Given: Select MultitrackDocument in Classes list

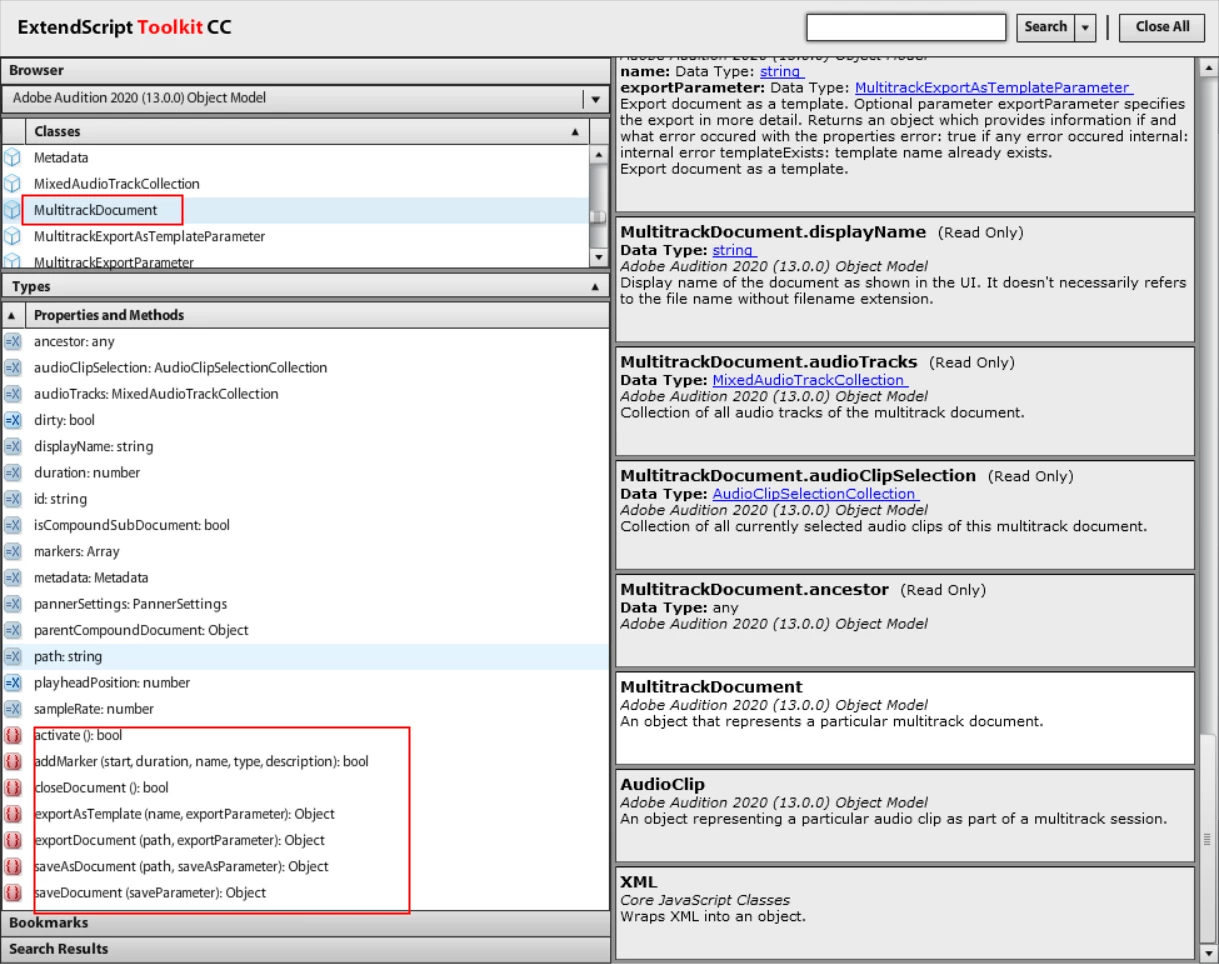Looking at the screenshot, I should point(296,210).
